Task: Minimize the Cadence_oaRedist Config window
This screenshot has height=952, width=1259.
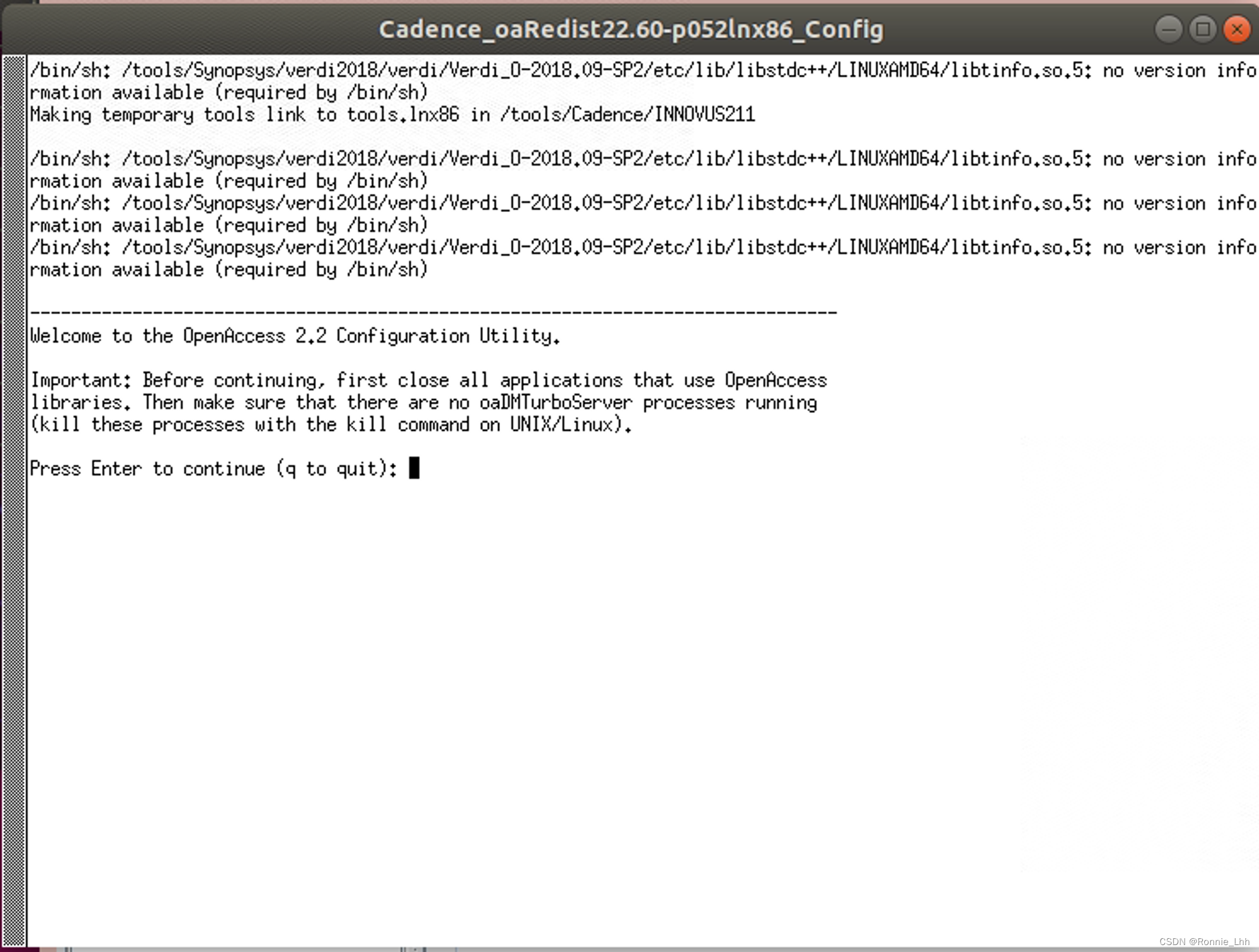Action: 1169,30
